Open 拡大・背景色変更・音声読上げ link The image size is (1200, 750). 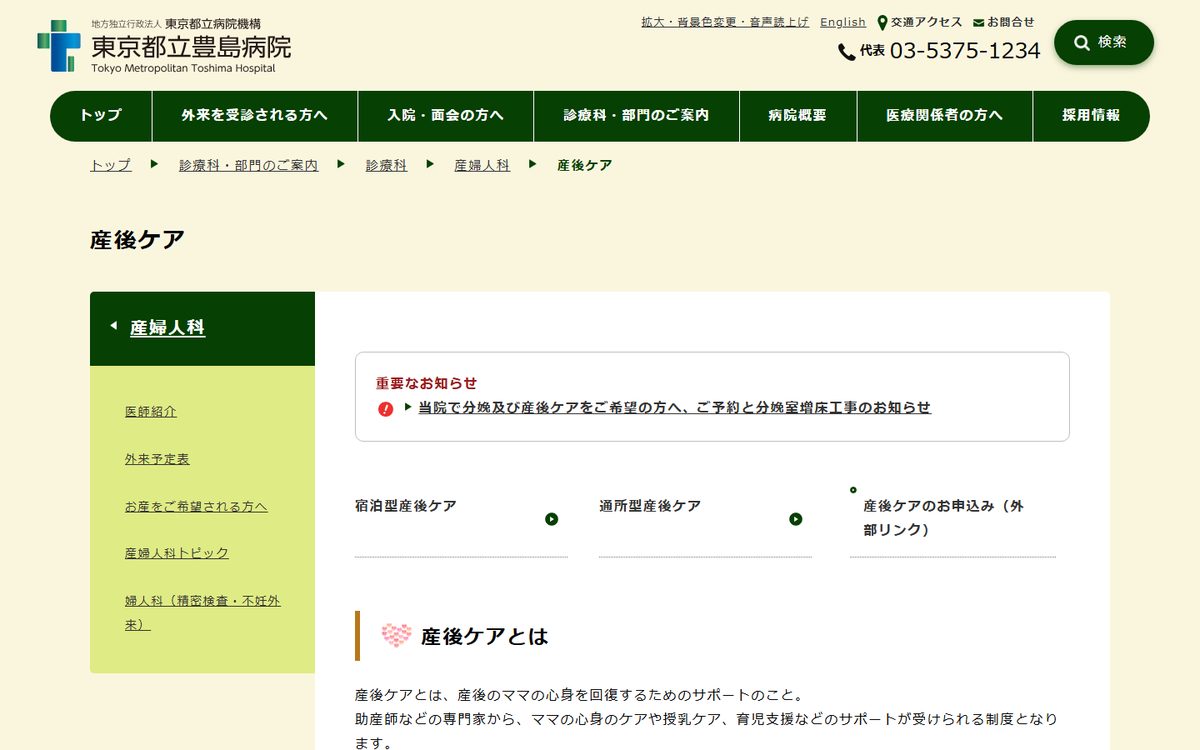pyautogui.click(x=725, y=22)
